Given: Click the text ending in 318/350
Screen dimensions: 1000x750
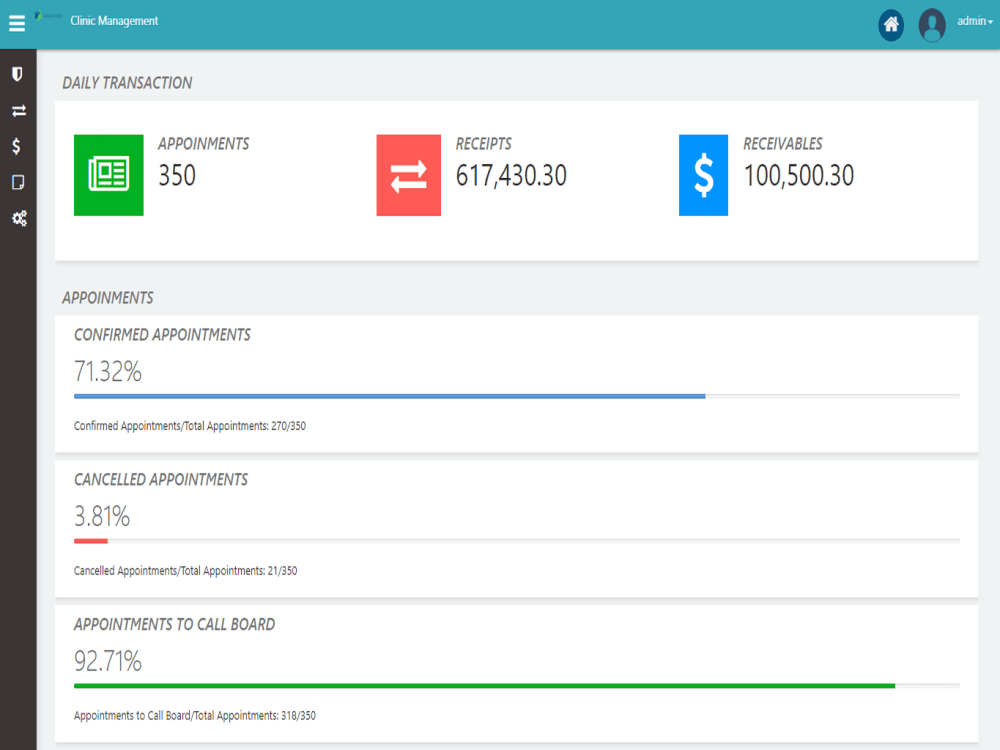Looking at the screenshot, I should point(195,716).
